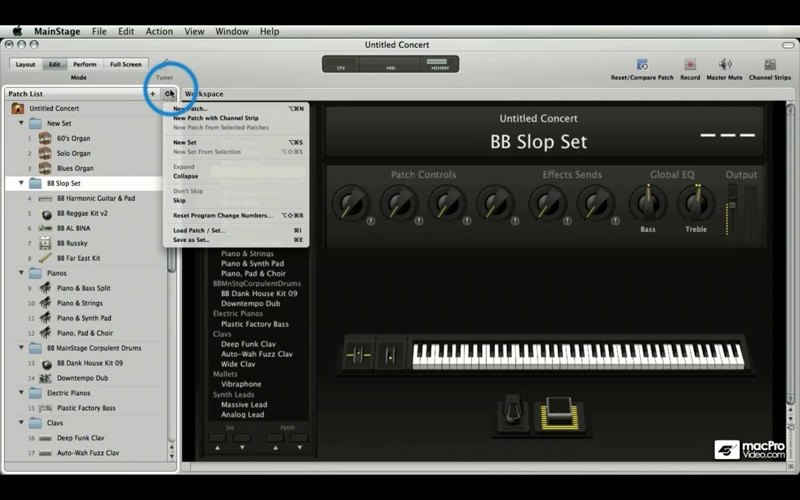Select the Piano & Bass Split icon
The image size is (800, 500).
coord(45,288)
